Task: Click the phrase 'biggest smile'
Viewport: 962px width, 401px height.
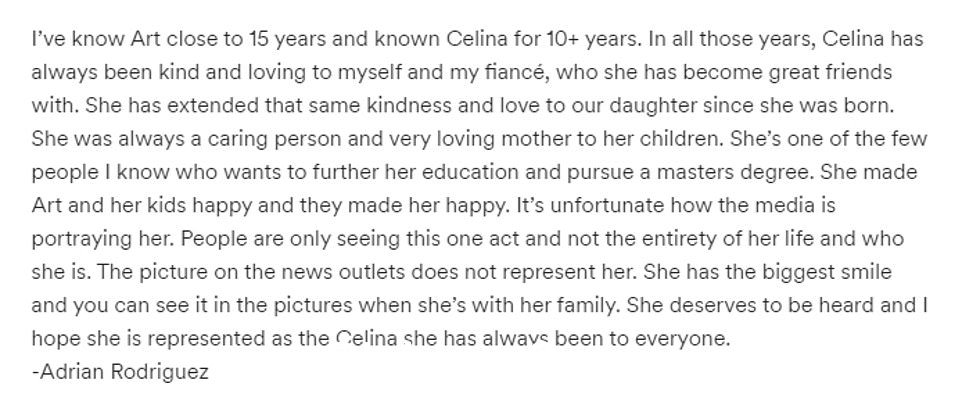Action: [828, 272]
